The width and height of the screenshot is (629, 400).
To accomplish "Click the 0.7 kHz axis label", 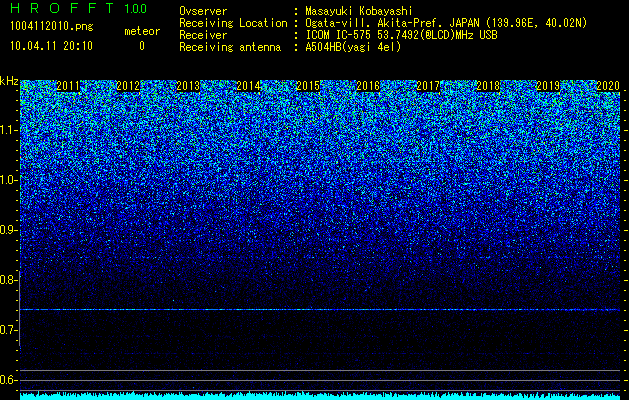I will coord(8,330).
